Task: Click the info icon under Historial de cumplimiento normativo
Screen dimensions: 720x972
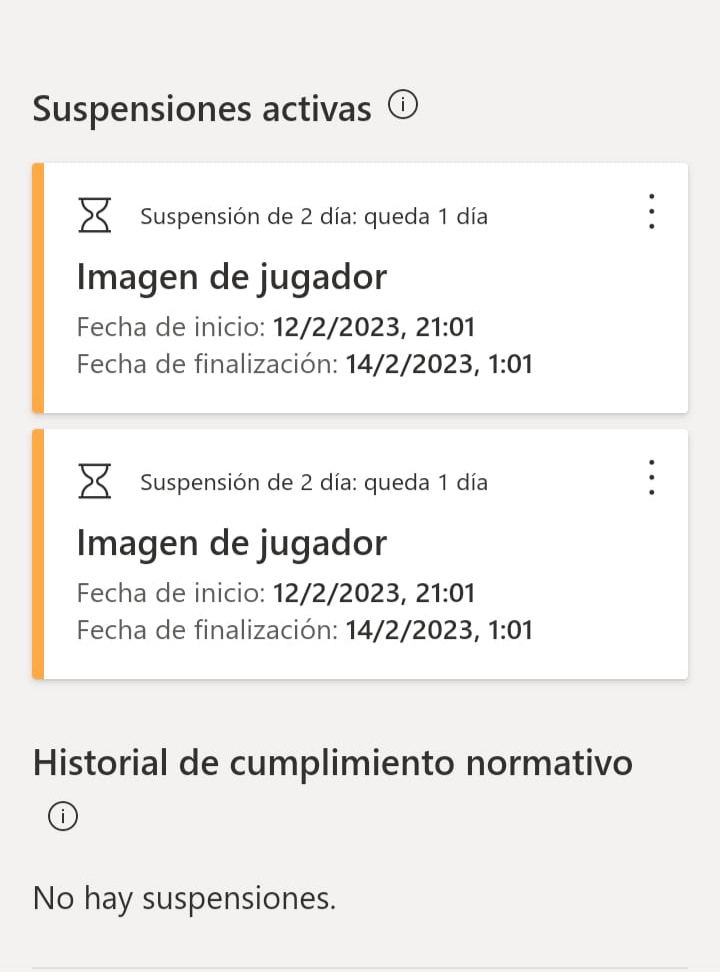Action: coord(62,817)
